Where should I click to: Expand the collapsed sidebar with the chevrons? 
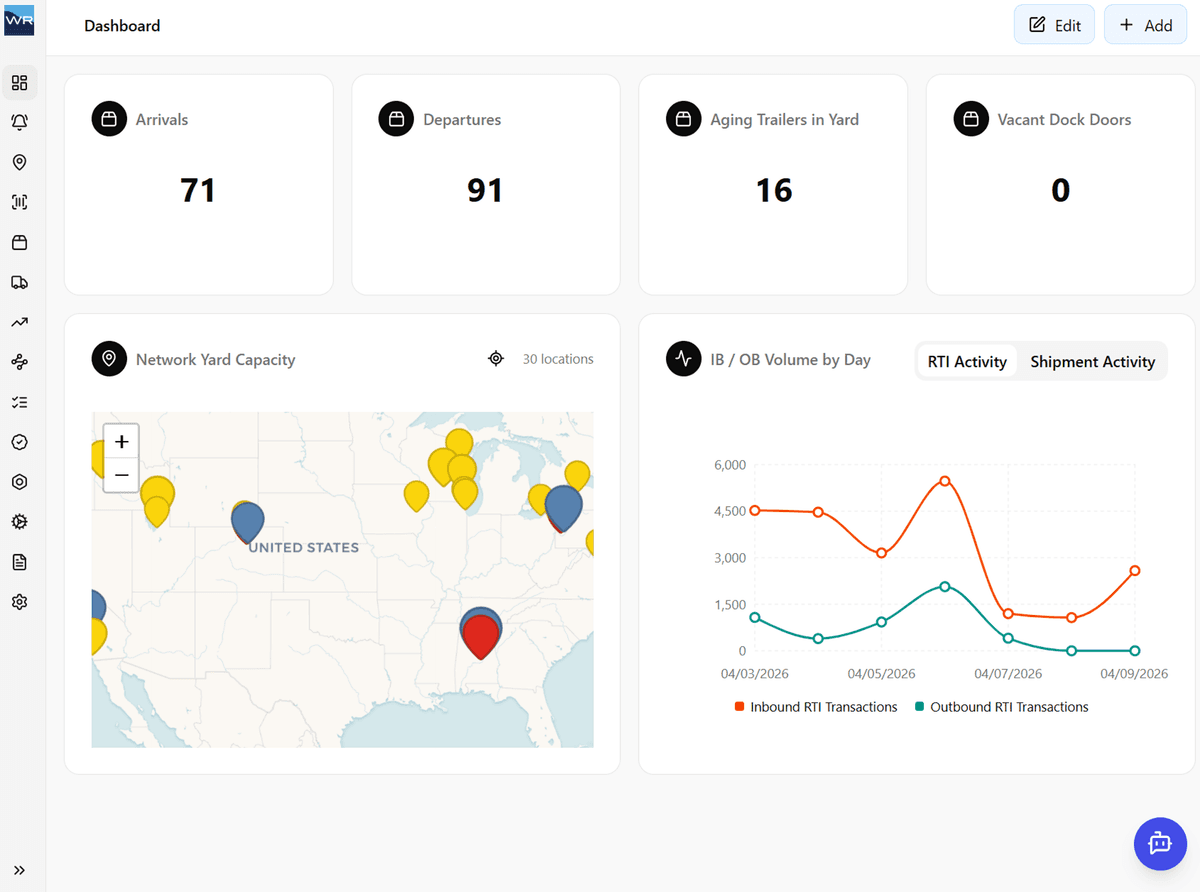(19, 870)
